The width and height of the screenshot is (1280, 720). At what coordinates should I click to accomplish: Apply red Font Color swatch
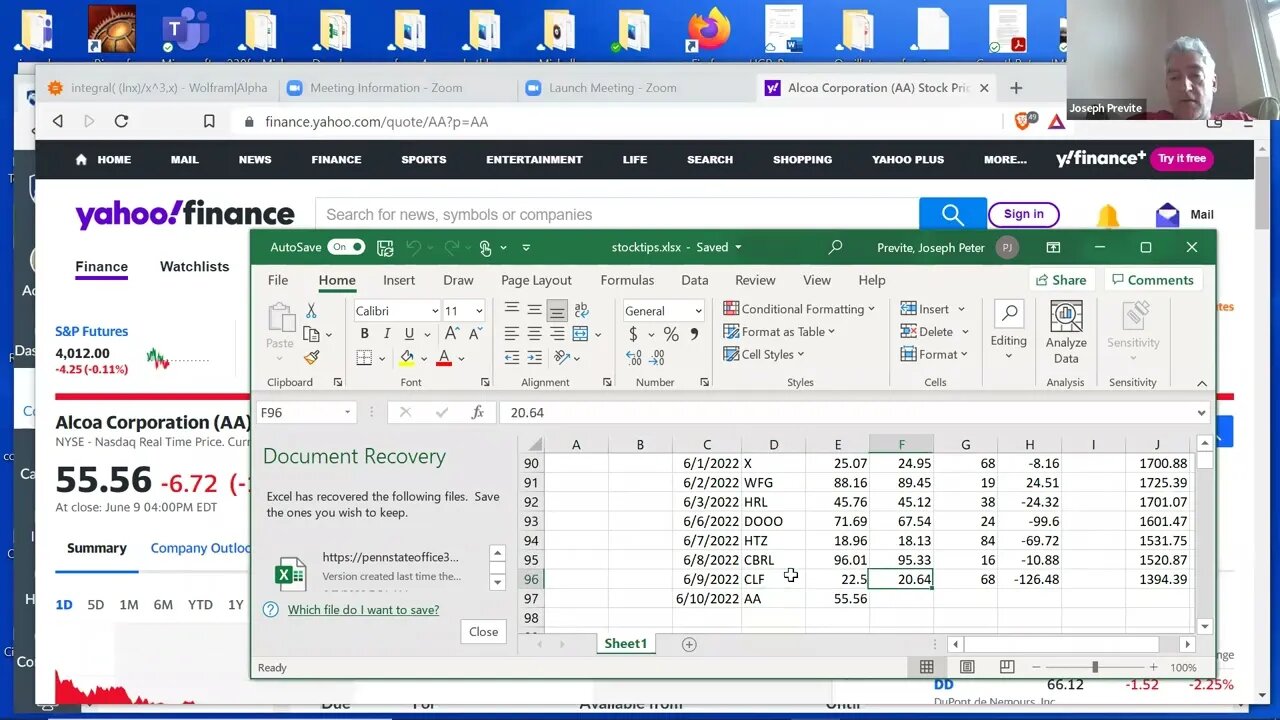click(444, 357)
